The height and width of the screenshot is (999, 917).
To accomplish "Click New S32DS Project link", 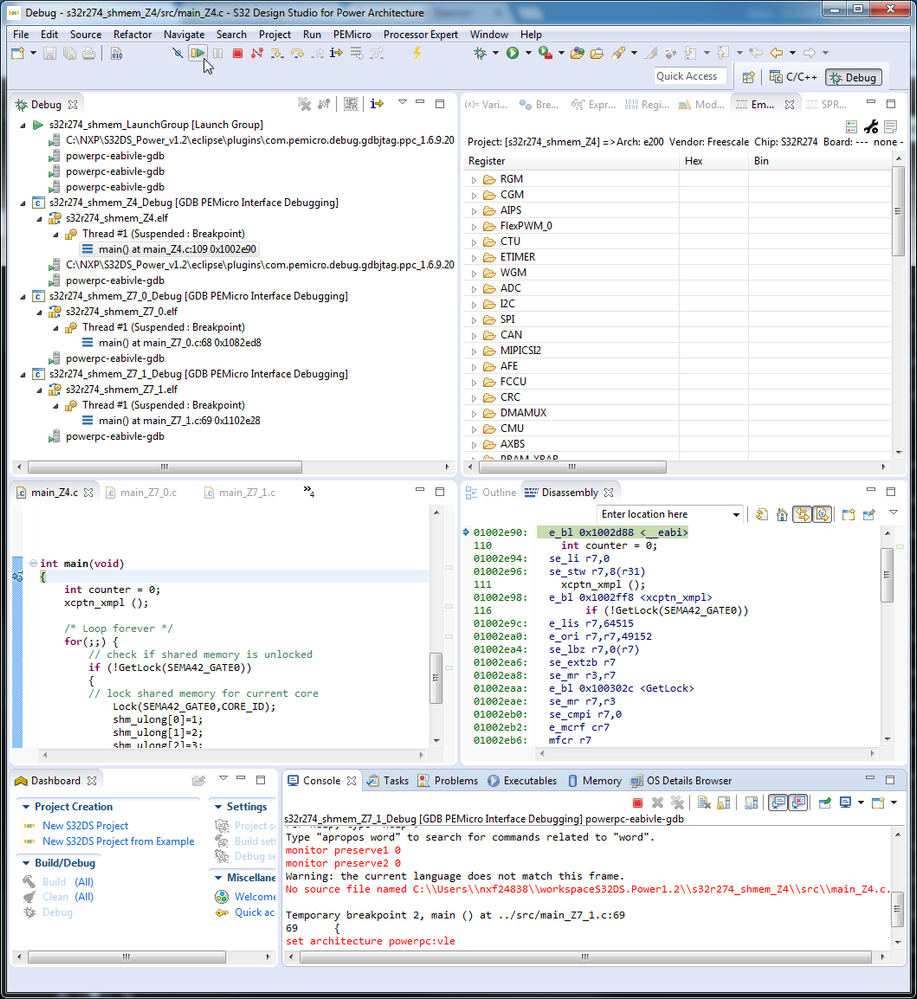I will (x=85, y=826).
